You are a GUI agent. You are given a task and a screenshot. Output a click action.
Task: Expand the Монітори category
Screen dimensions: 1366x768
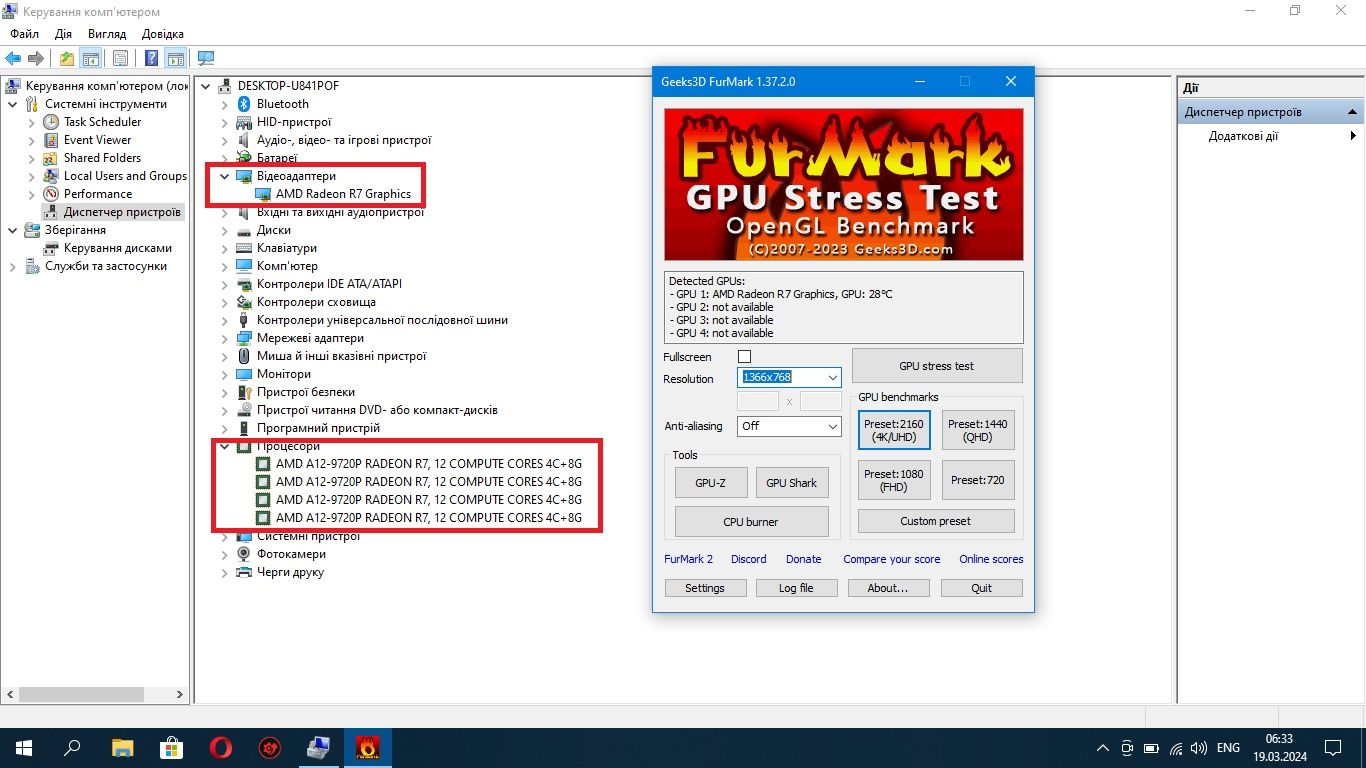pyautogui.click(x=224, y=374)
